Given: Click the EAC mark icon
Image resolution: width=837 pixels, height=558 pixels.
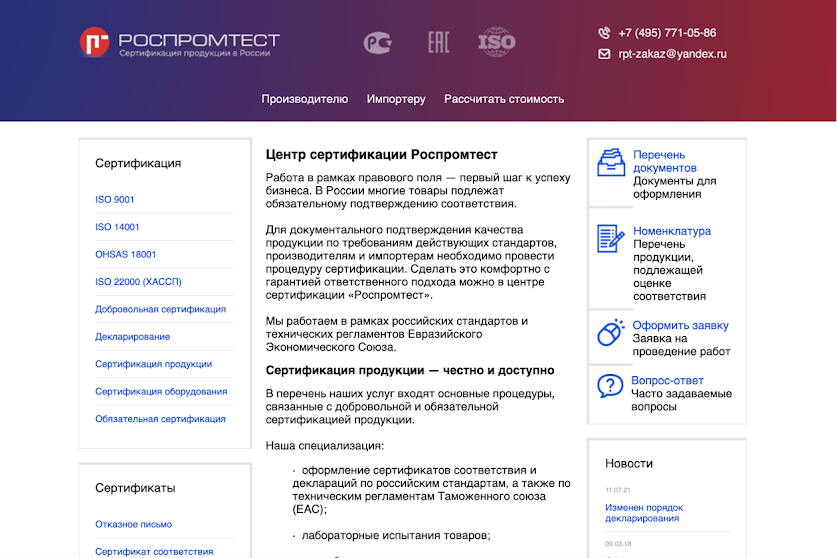Looking at the screenshot, I should 438,42.
